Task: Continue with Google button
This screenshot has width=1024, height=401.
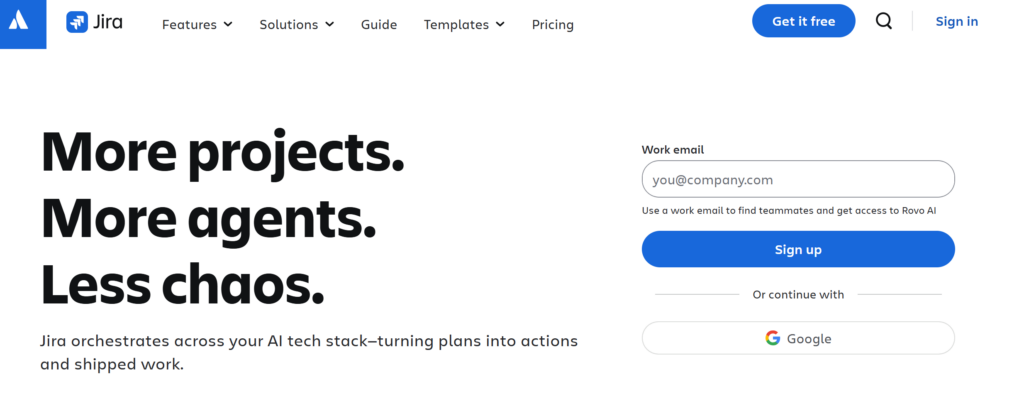Action: (x=798, y=338)
